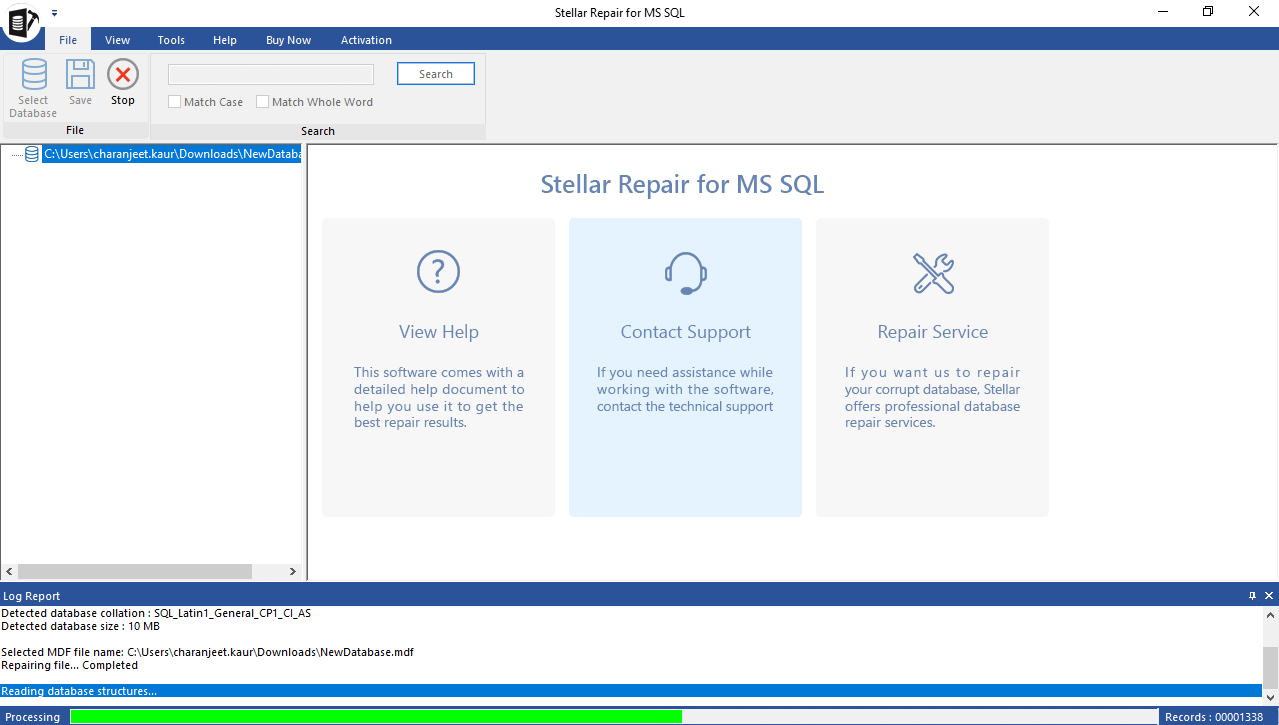Image resolution: width=1279 pixels, height=725 pixels.
Task: Click the Save disk icon
Action: pos(80,75)
